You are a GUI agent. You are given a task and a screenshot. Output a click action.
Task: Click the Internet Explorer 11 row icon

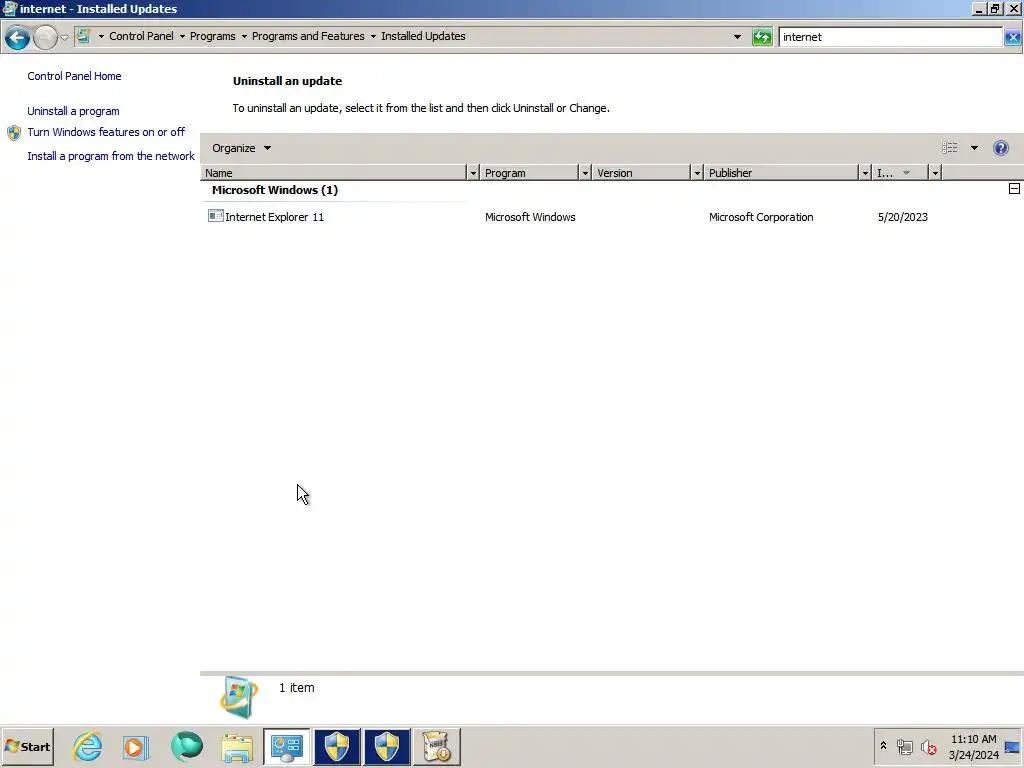tap(216, 216)
